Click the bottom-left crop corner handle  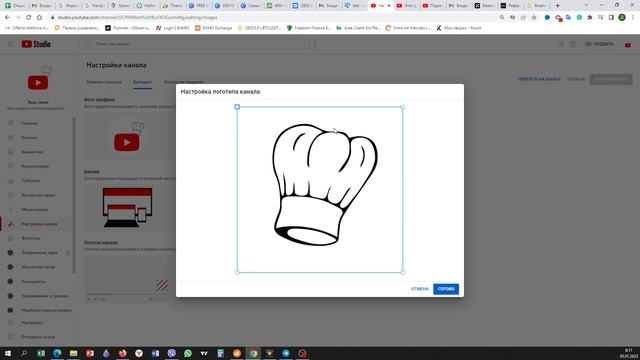(x=237, y=272)
